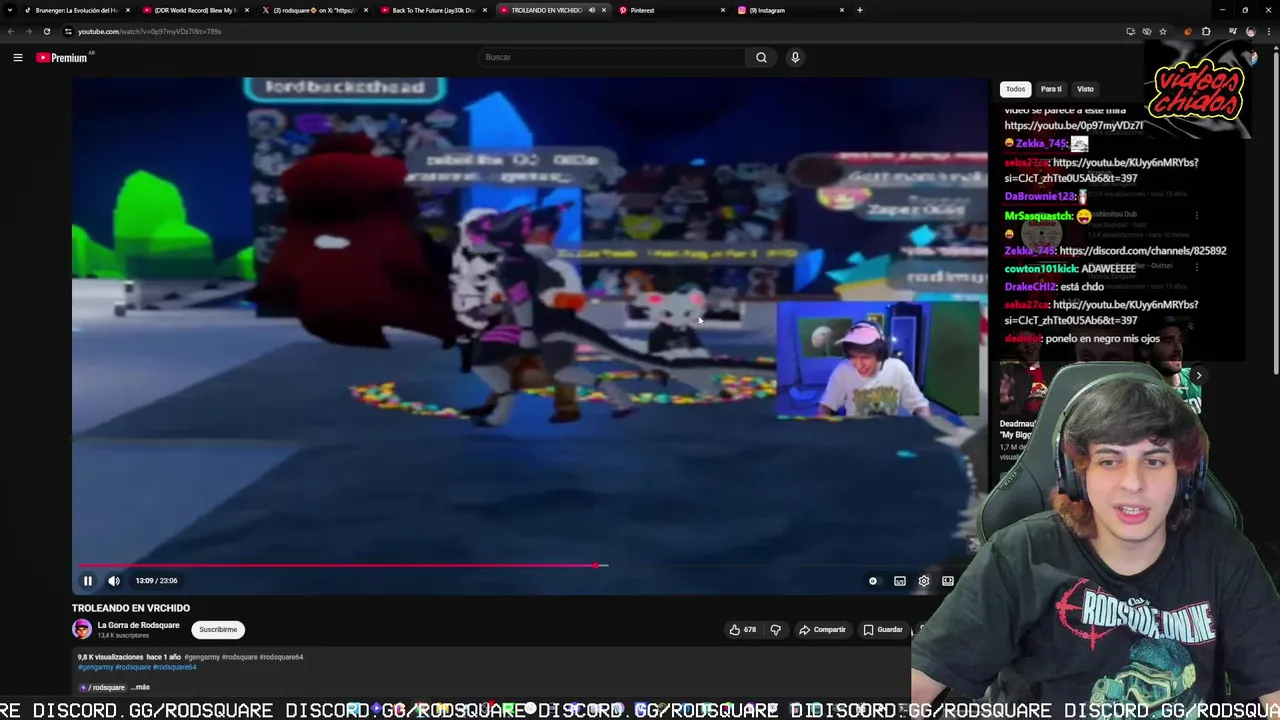The height and width of the screenshot is (720, 1280).
Task: Go back with the browser back arrow
Action: tap(11, 31)
